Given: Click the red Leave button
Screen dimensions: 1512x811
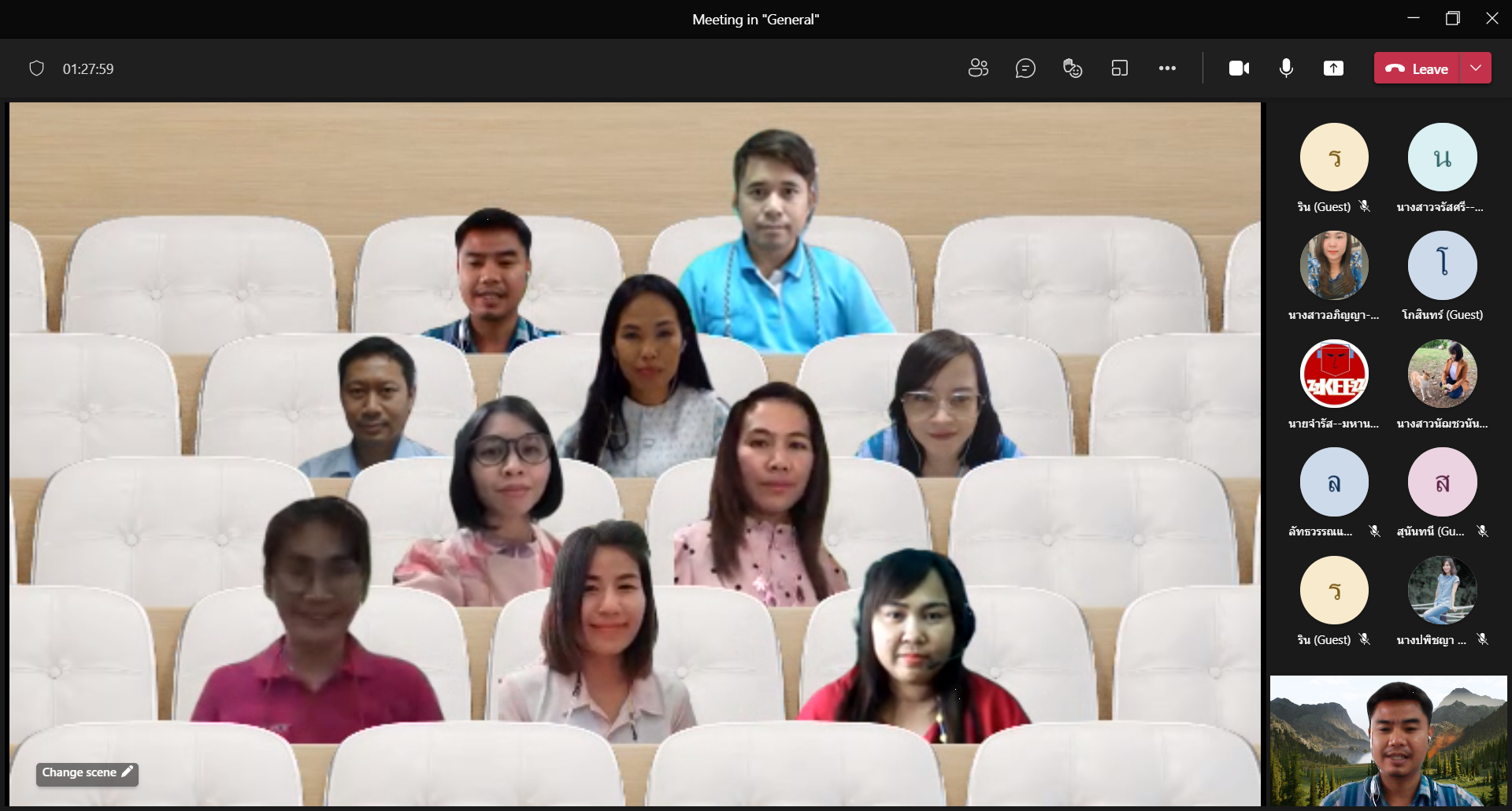Looking at the screenshot, I should 1417,69.
